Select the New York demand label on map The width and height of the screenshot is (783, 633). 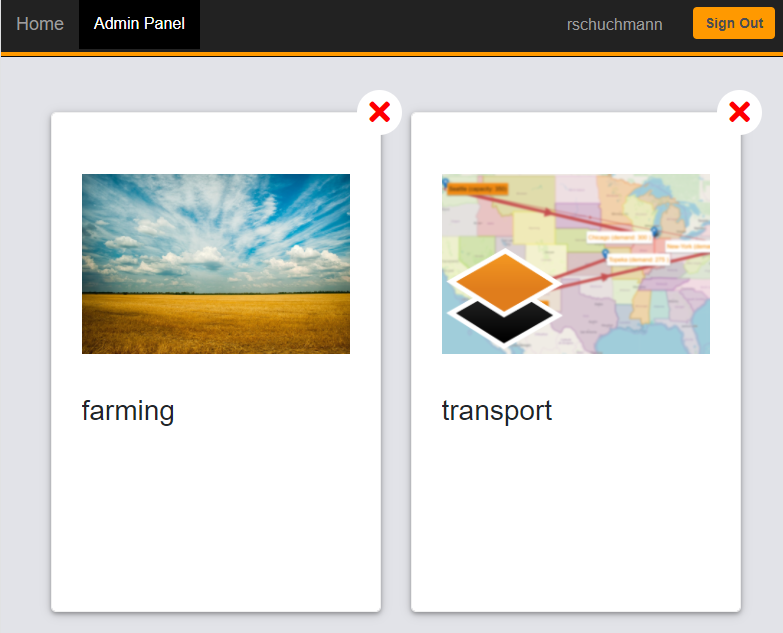688,245
